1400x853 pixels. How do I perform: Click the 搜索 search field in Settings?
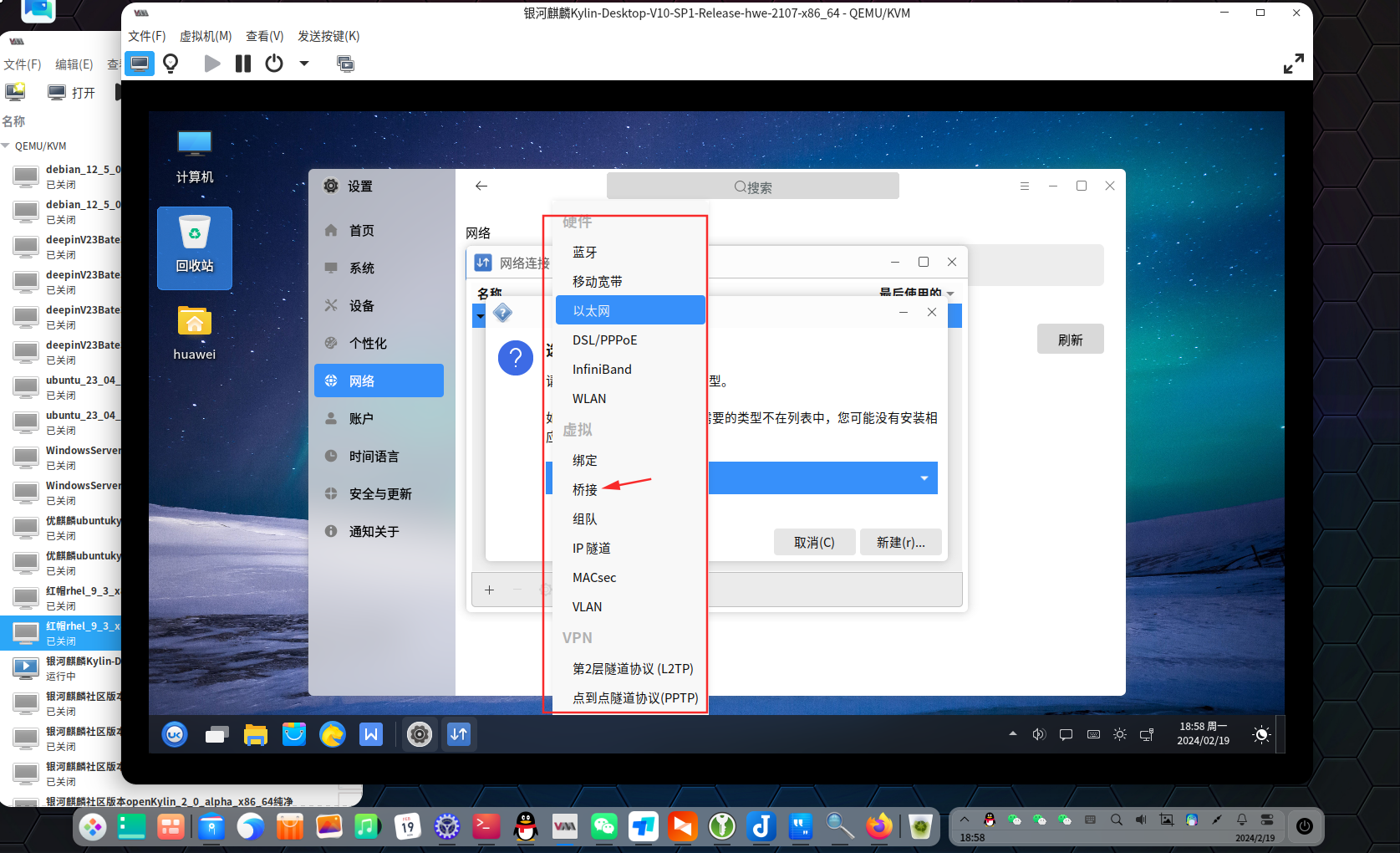[753, 186]
